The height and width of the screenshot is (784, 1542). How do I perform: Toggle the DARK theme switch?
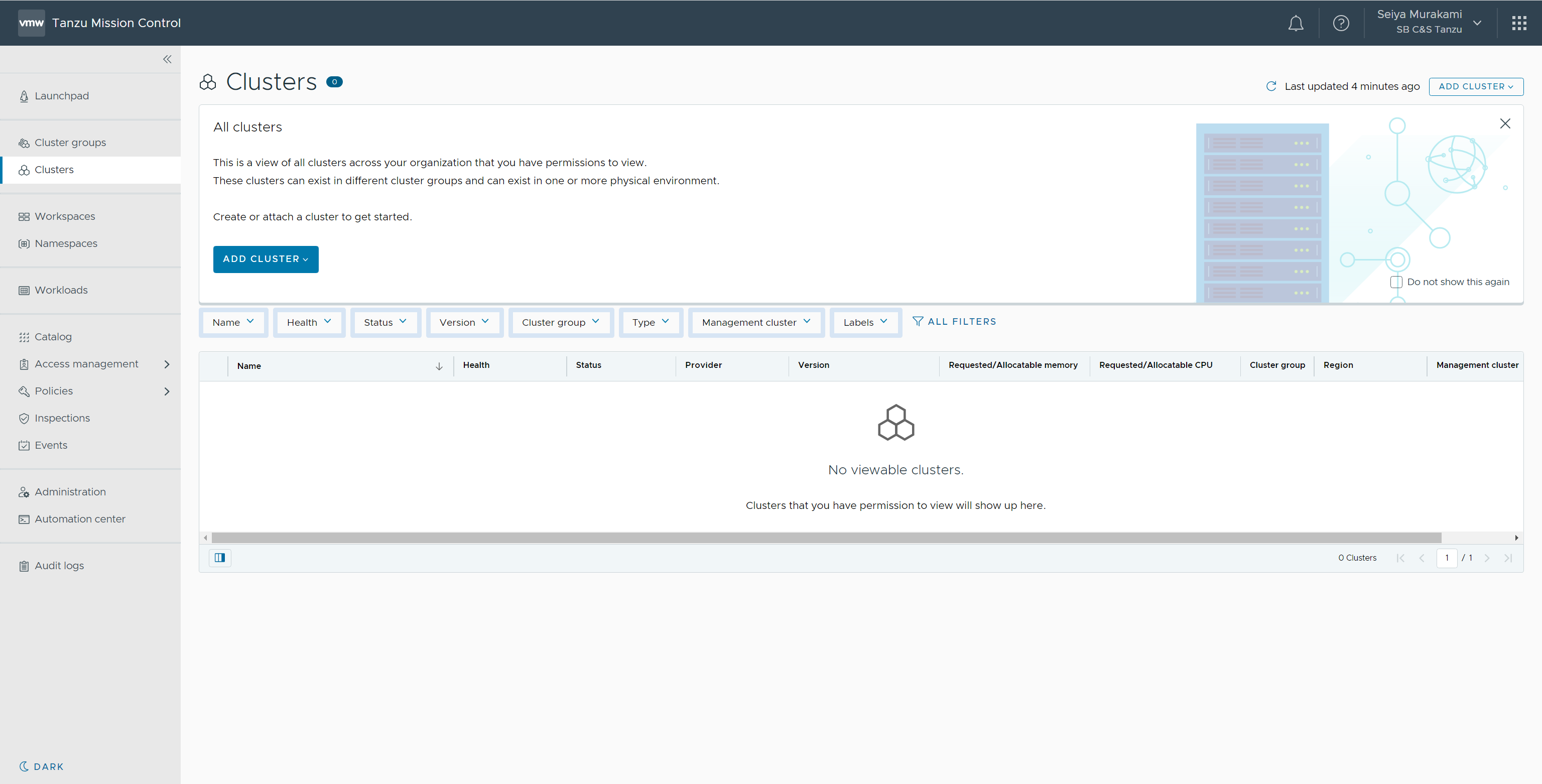[41, 766]
